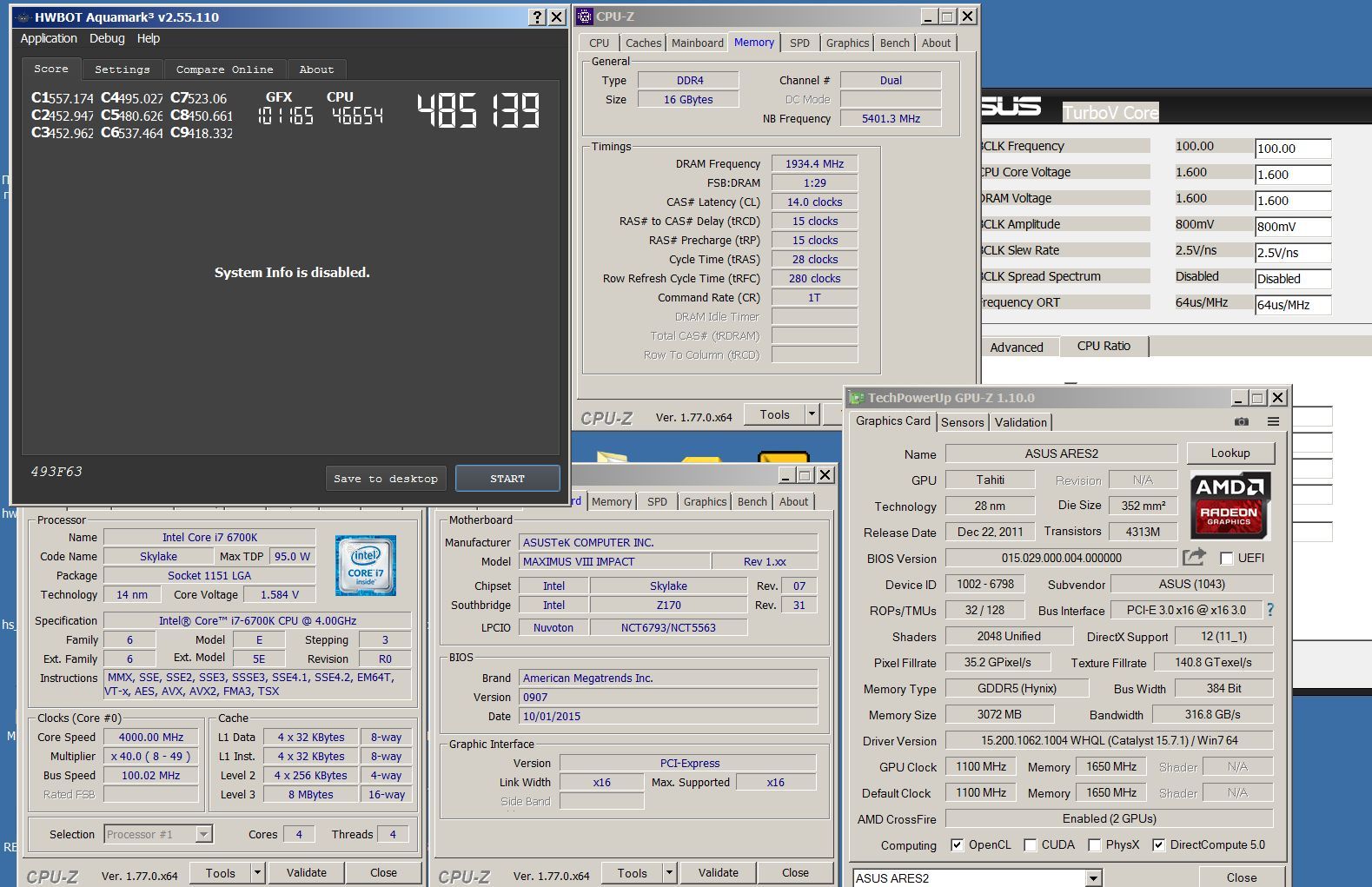1372x887 pixels.
Task: Switch to the Validation tab in GPU-Z
Action: [x=1021, y=422]
